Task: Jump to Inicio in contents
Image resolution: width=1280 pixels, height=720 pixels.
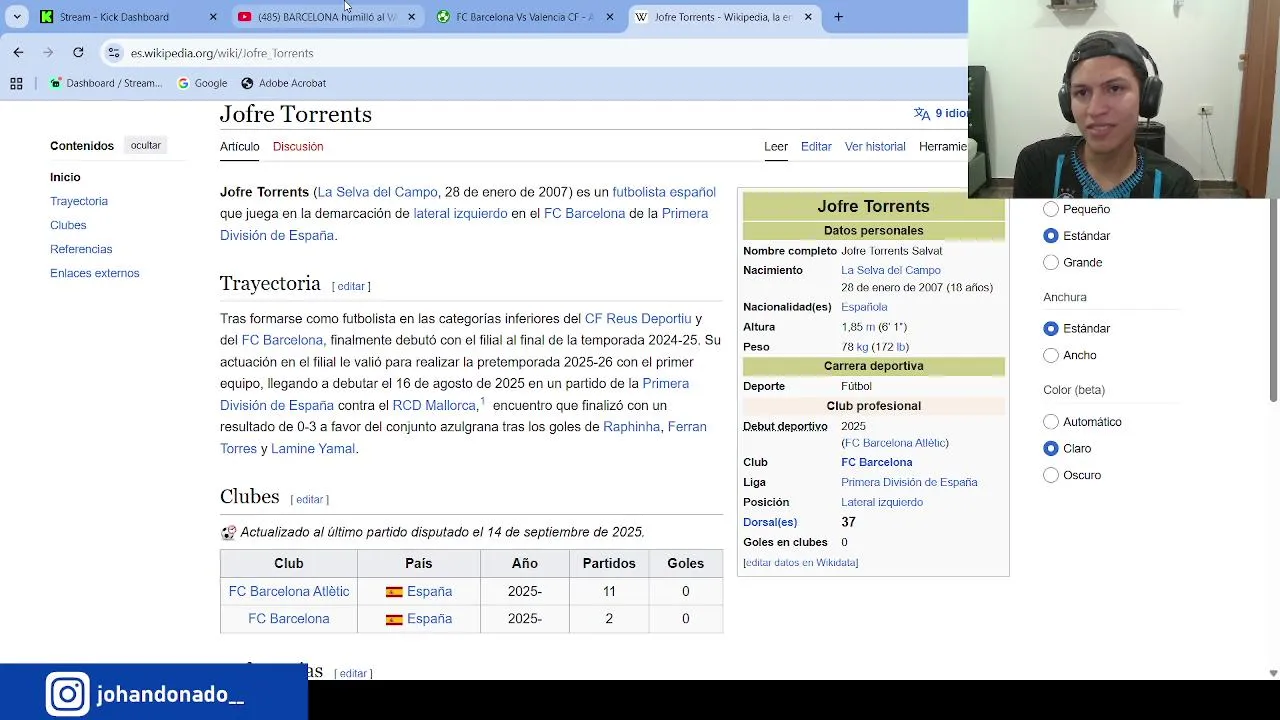Action: 65,177
